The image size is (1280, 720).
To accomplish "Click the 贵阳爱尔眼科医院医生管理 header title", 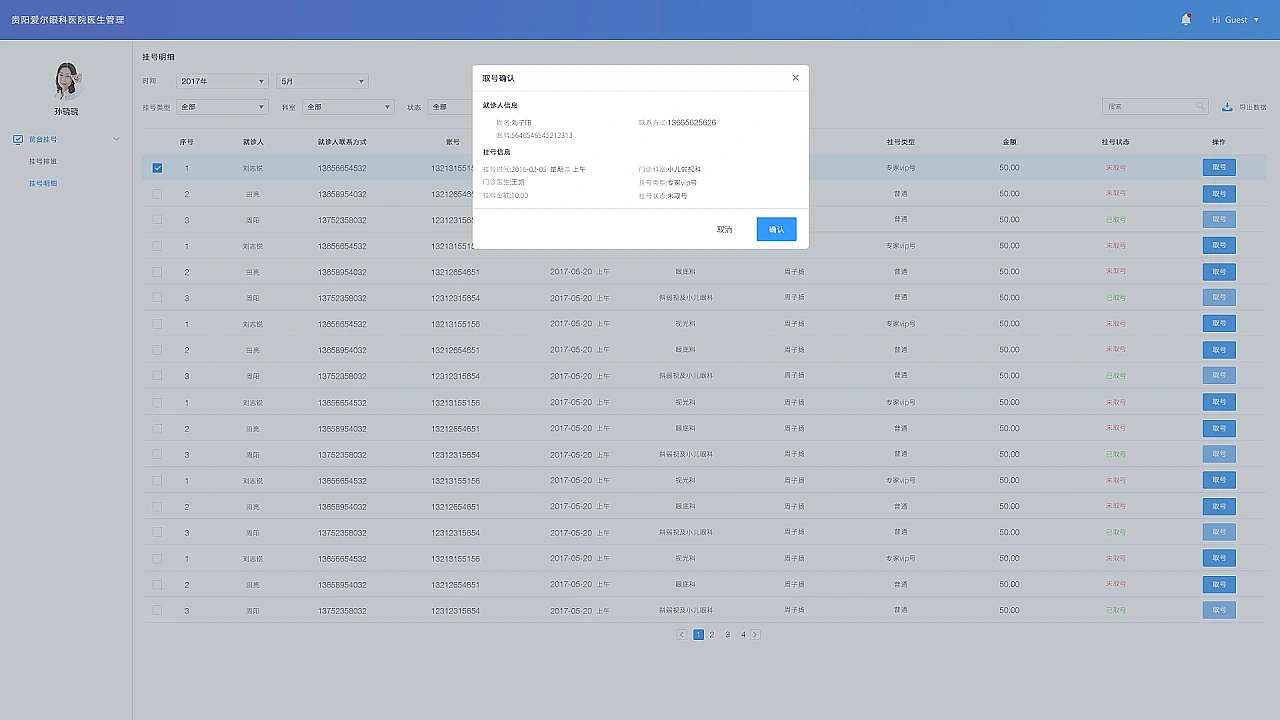I will [x=68, y=20].
